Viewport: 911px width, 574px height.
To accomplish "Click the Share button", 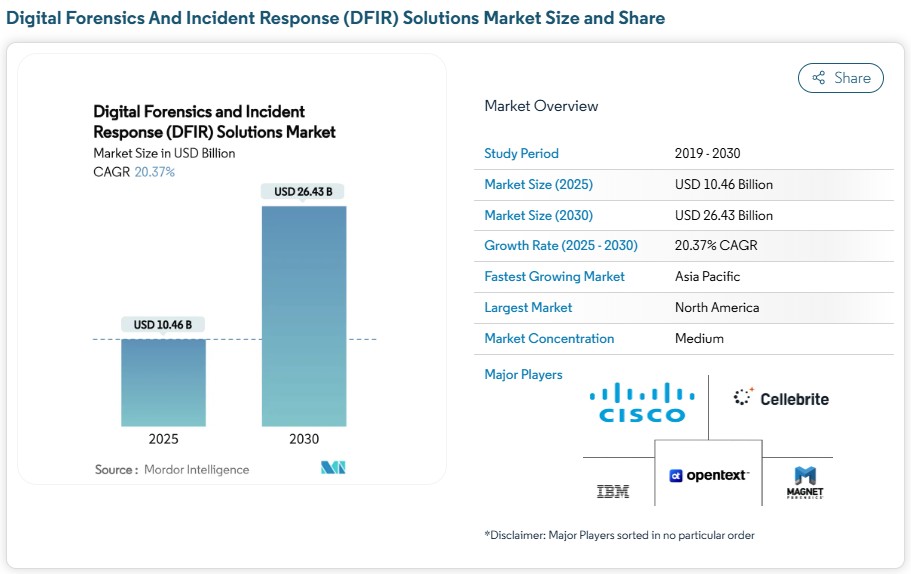I will [x=840, y=78].
